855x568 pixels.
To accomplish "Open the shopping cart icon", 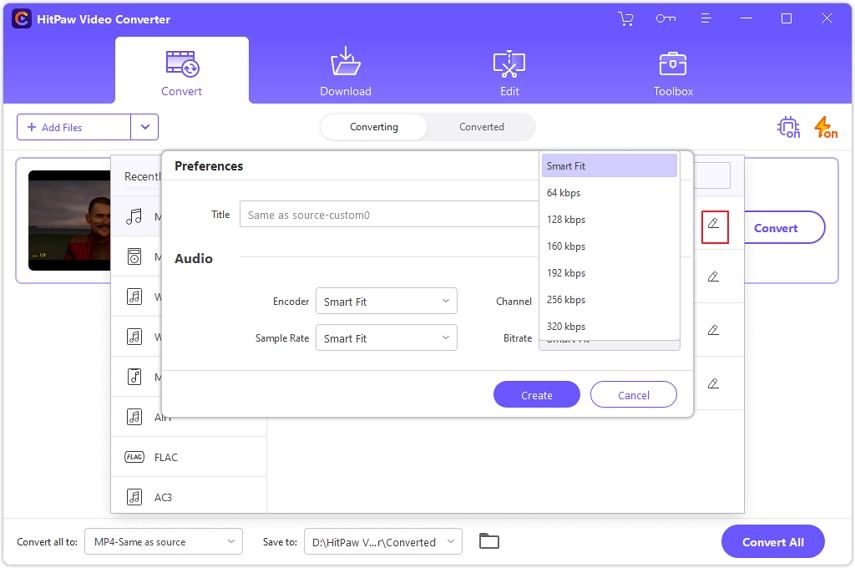I will [626, 19].
